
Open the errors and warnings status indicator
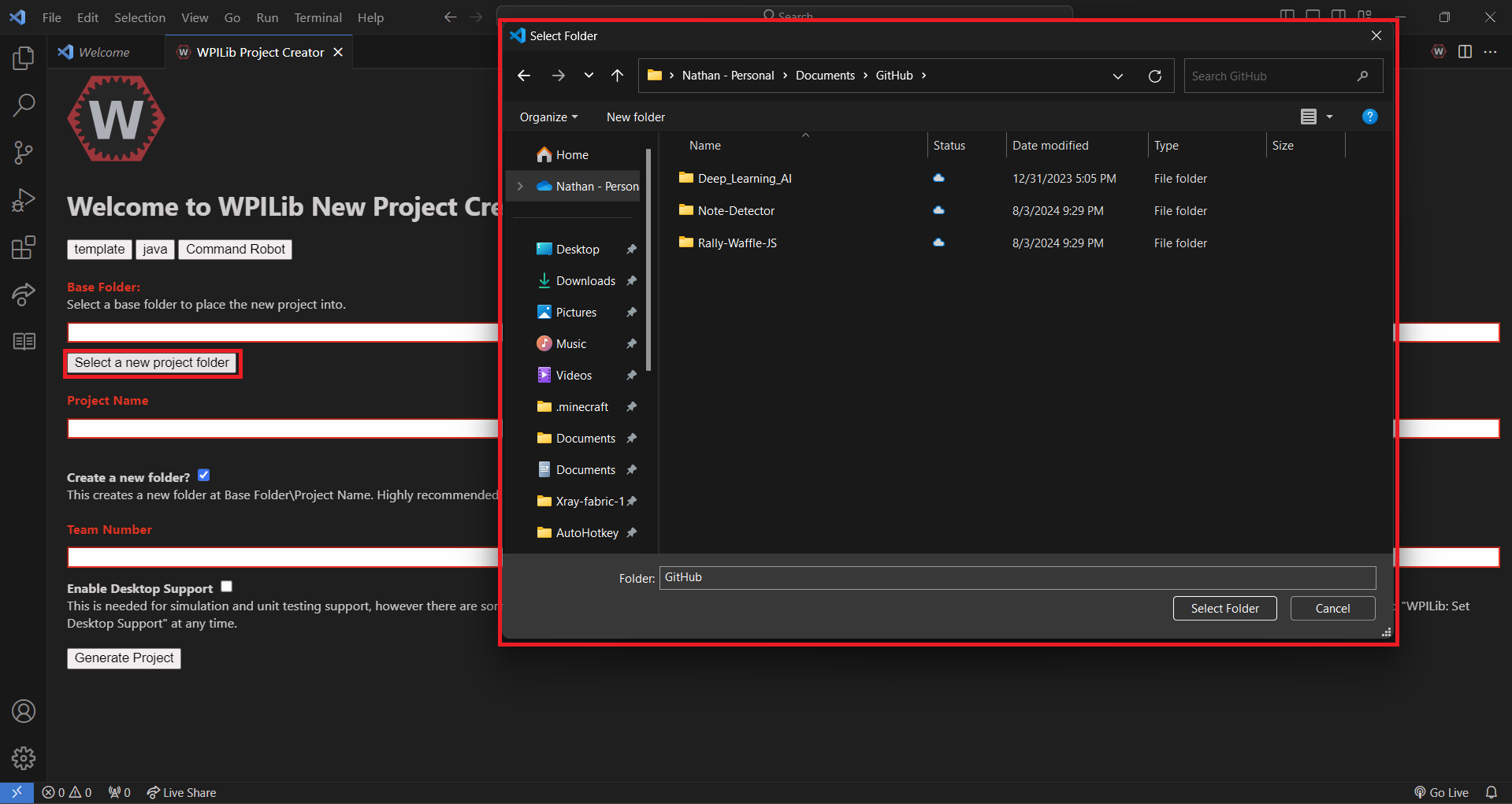(67, 792)
